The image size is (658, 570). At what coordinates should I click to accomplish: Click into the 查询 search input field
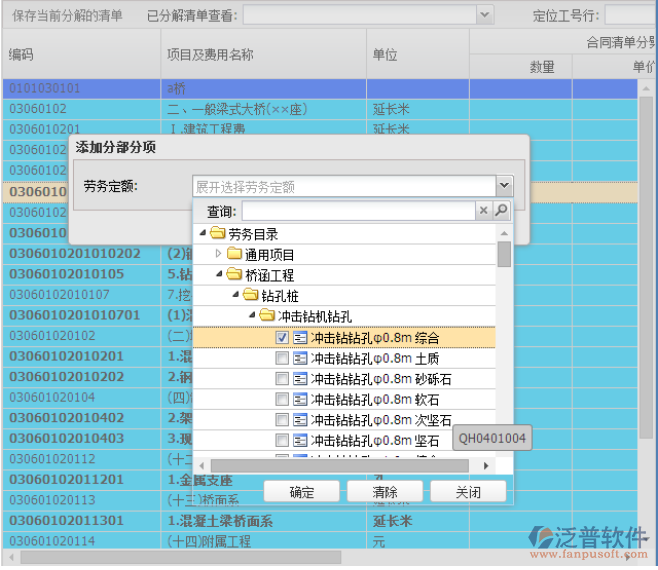tap(357, 211)
